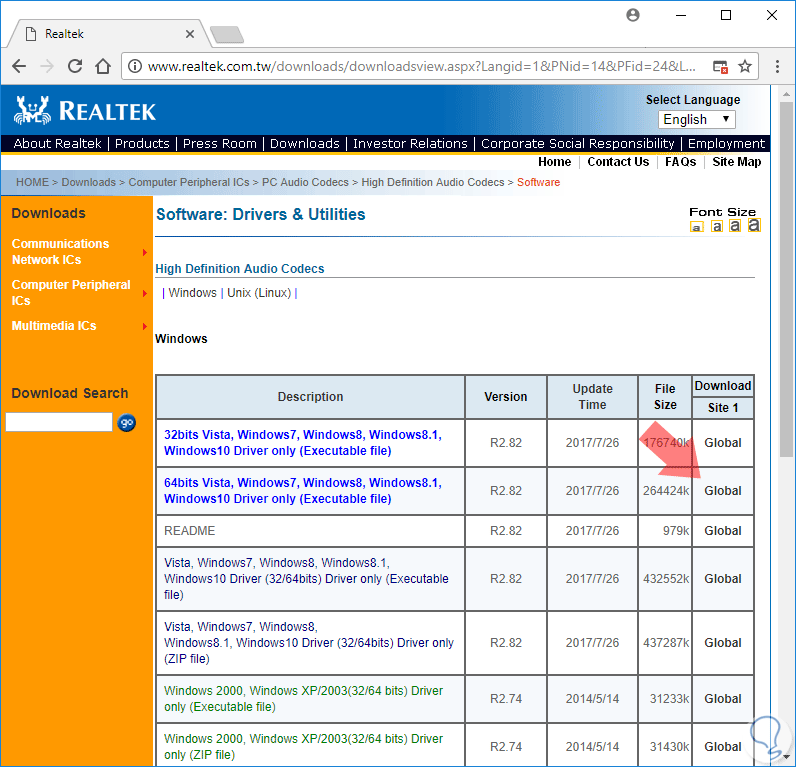Click the Windows 2000 XP/2003 Executable file description
Screen dimensions: 796x767
point(304,699)
